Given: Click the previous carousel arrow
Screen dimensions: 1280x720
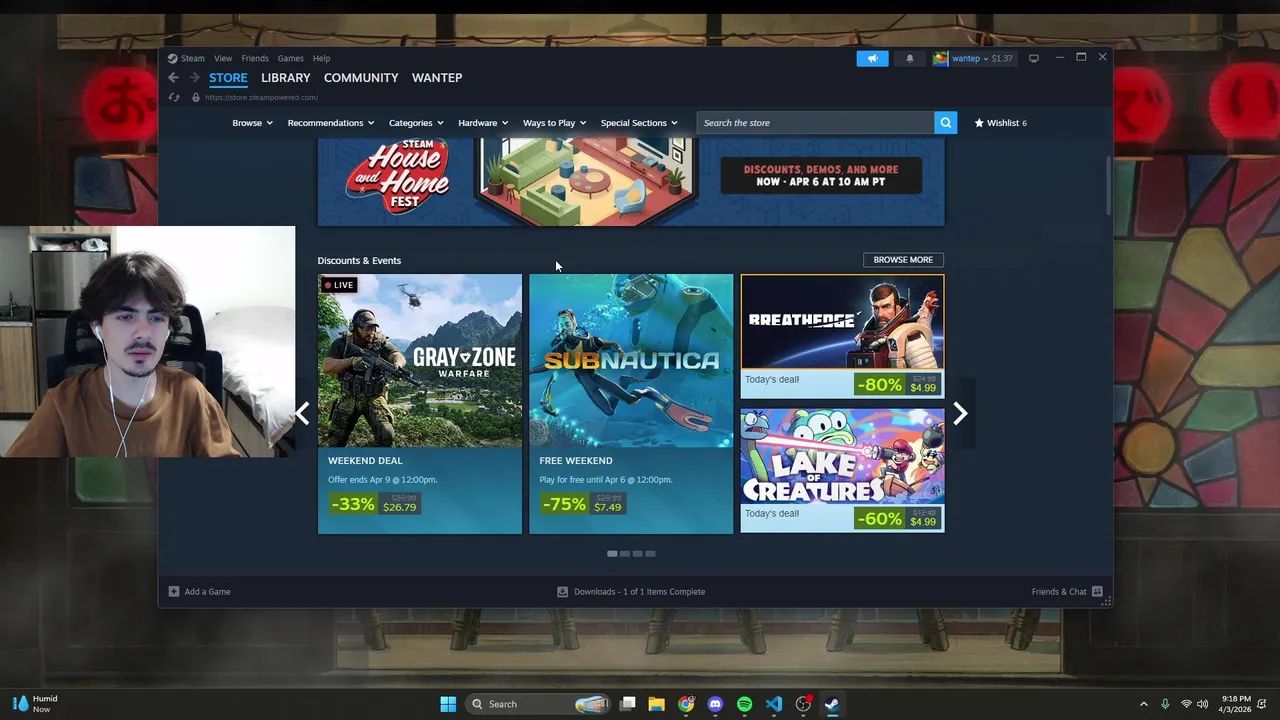Looking at the screenshot, I should tap(302, 413).
